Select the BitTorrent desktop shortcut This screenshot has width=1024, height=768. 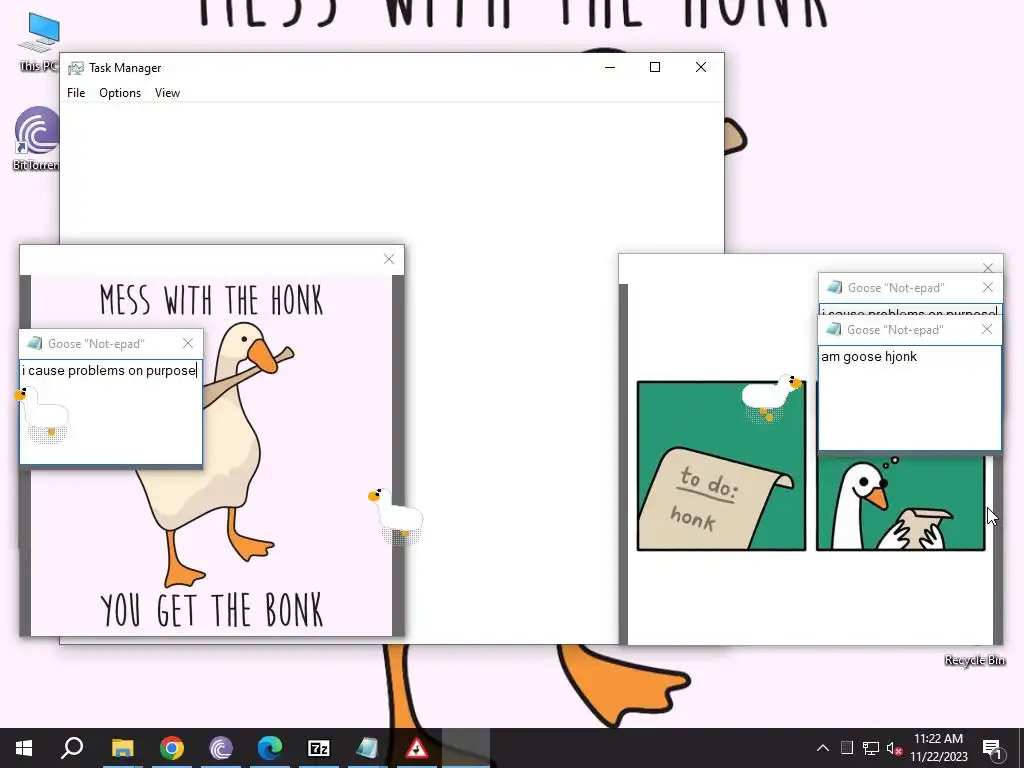37,138
